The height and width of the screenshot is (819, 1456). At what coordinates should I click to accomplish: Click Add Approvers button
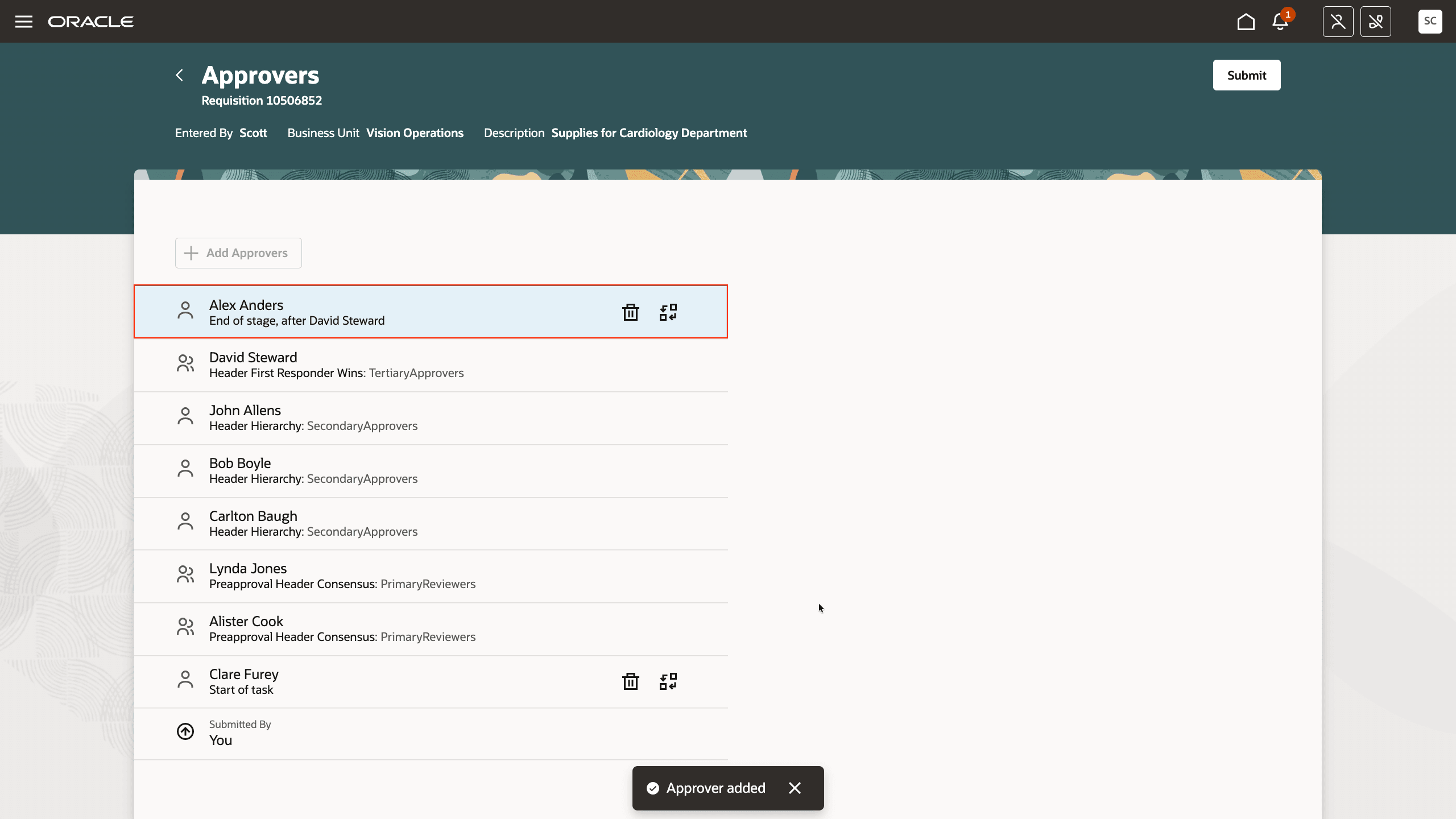[x=238, y=253]
